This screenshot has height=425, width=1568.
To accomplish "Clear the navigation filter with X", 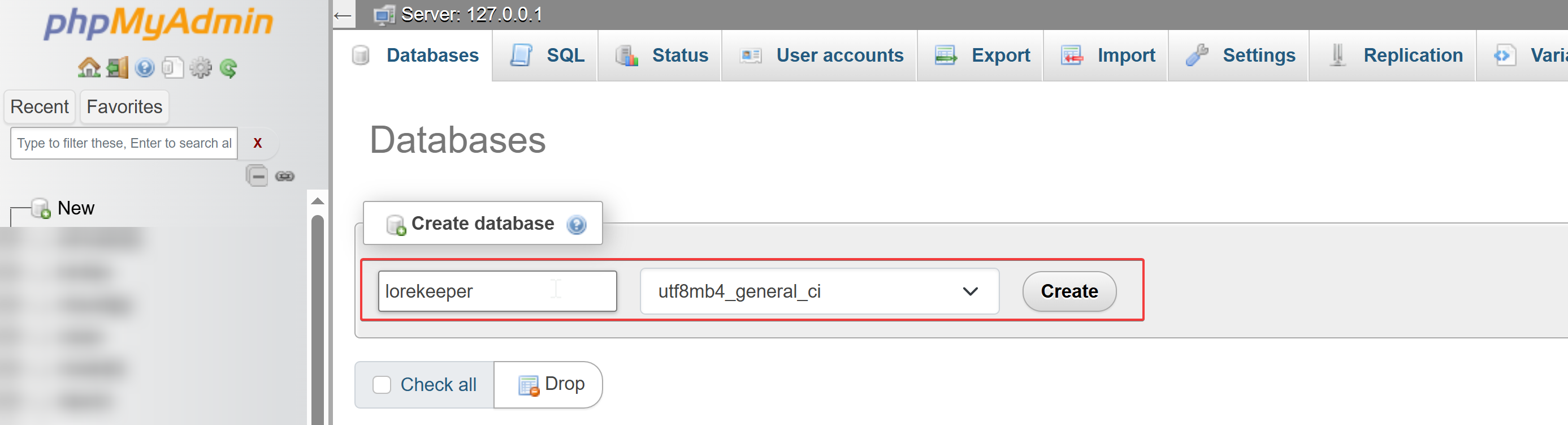I will click(258, 143).
